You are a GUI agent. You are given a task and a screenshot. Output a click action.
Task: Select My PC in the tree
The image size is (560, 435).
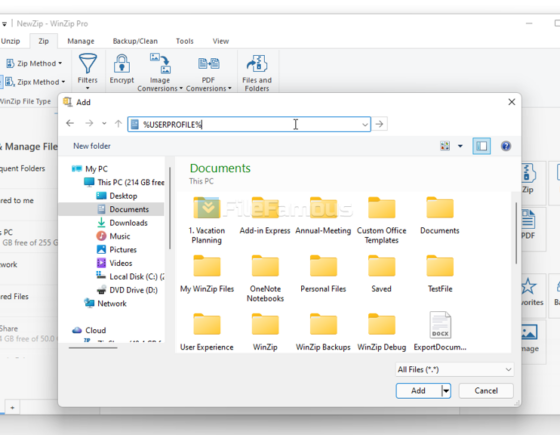(90, 169)
